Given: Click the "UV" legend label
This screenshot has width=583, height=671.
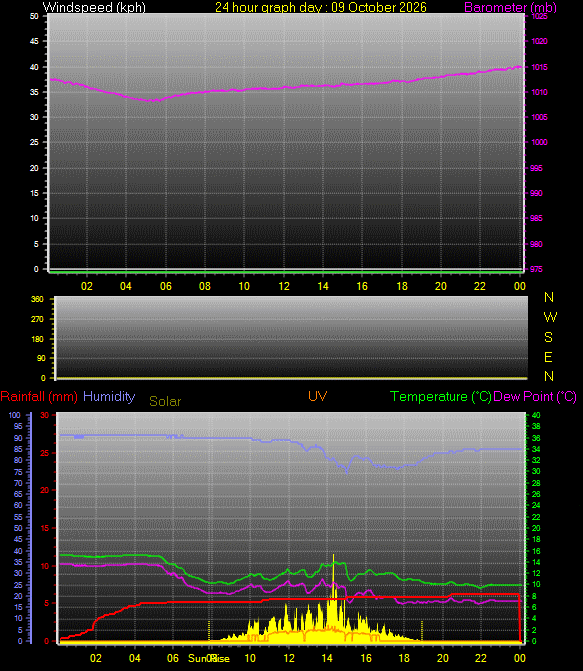Looking at the screenshot, I should (x=318, y=396).
